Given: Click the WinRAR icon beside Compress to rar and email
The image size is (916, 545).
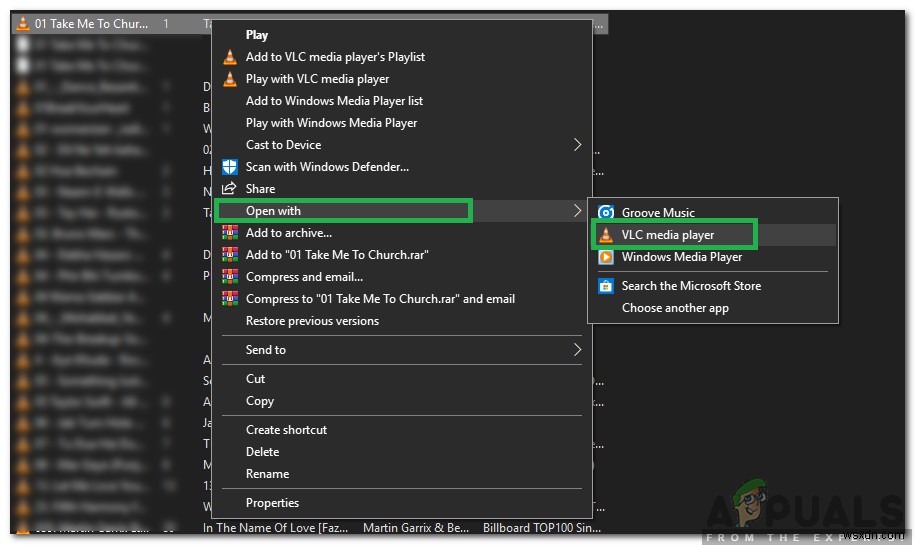Looking at the screenshot, I should pyautogui.click(x=230, y=298).
